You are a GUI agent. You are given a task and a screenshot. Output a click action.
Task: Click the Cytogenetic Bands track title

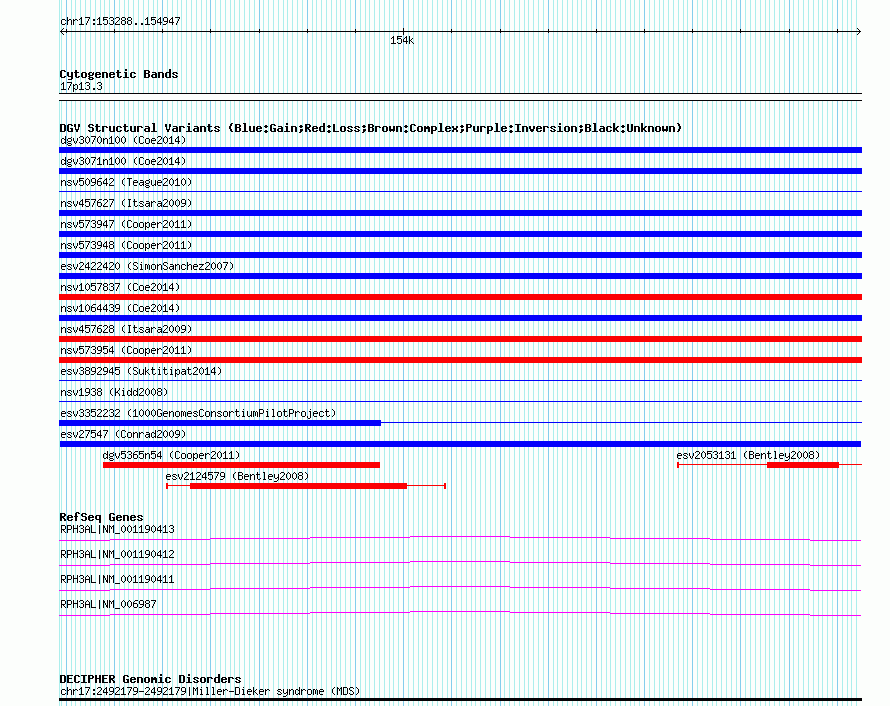[119, 74]
